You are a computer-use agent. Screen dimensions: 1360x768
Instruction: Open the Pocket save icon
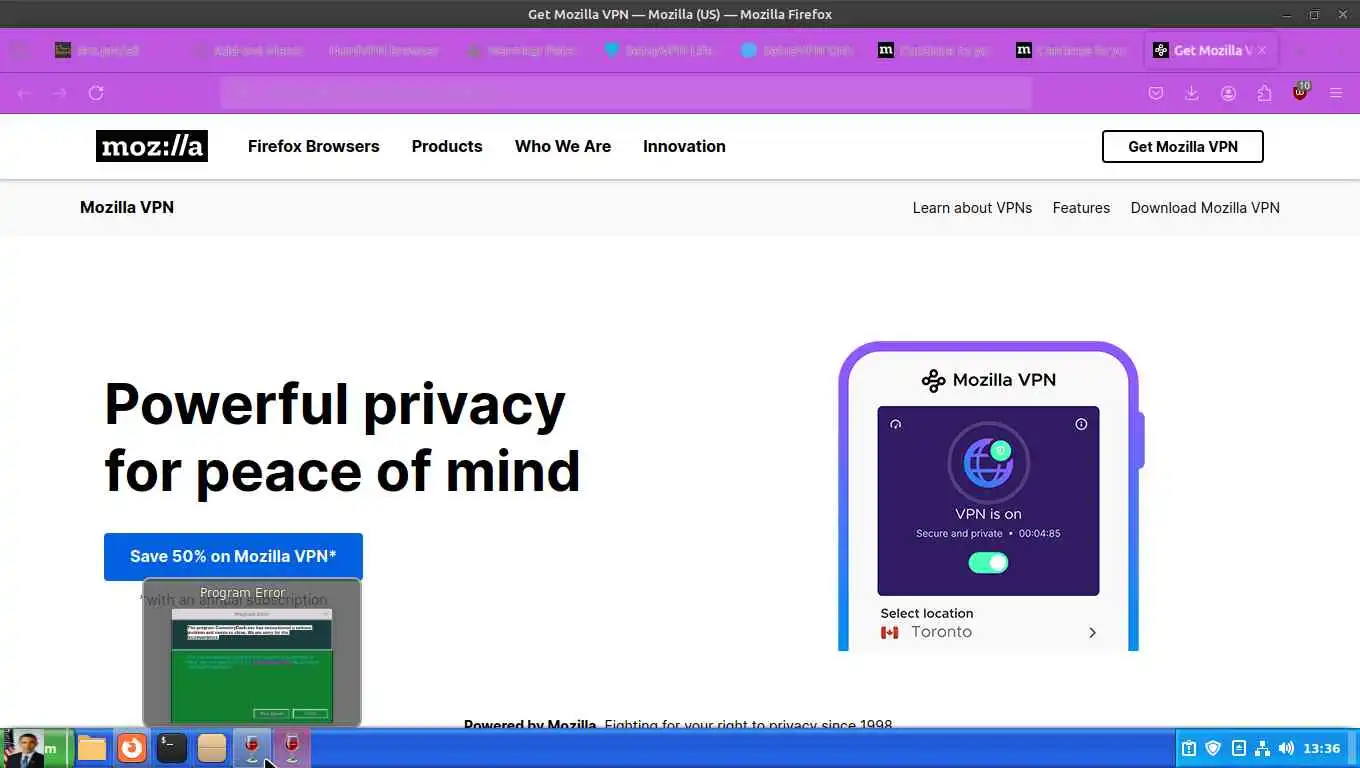(1156, 93)
